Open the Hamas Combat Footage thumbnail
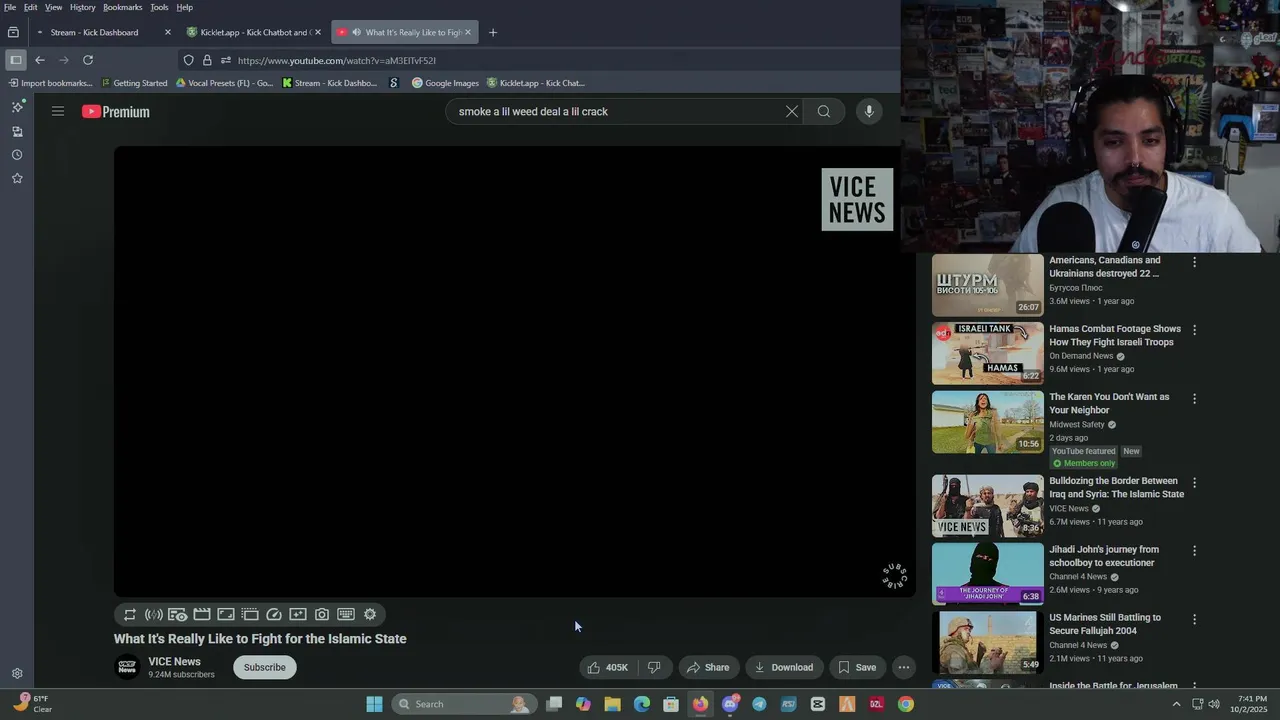This screenshot has height=720, width=1280. [988, 353]
